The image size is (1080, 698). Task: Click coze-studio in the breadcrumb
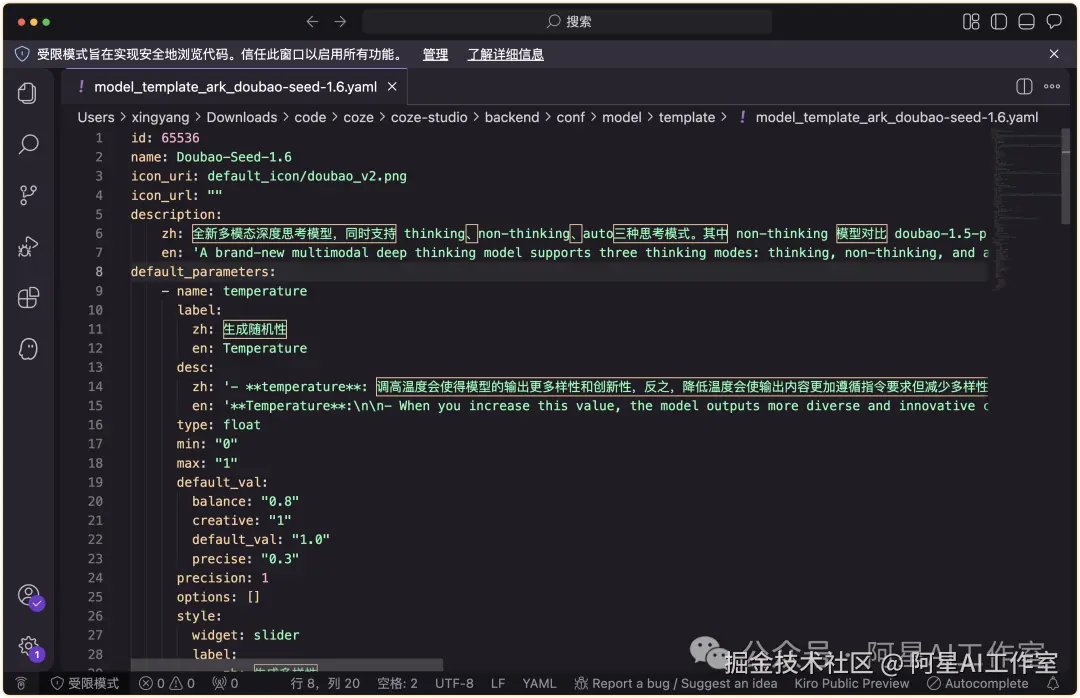(429, 117)
